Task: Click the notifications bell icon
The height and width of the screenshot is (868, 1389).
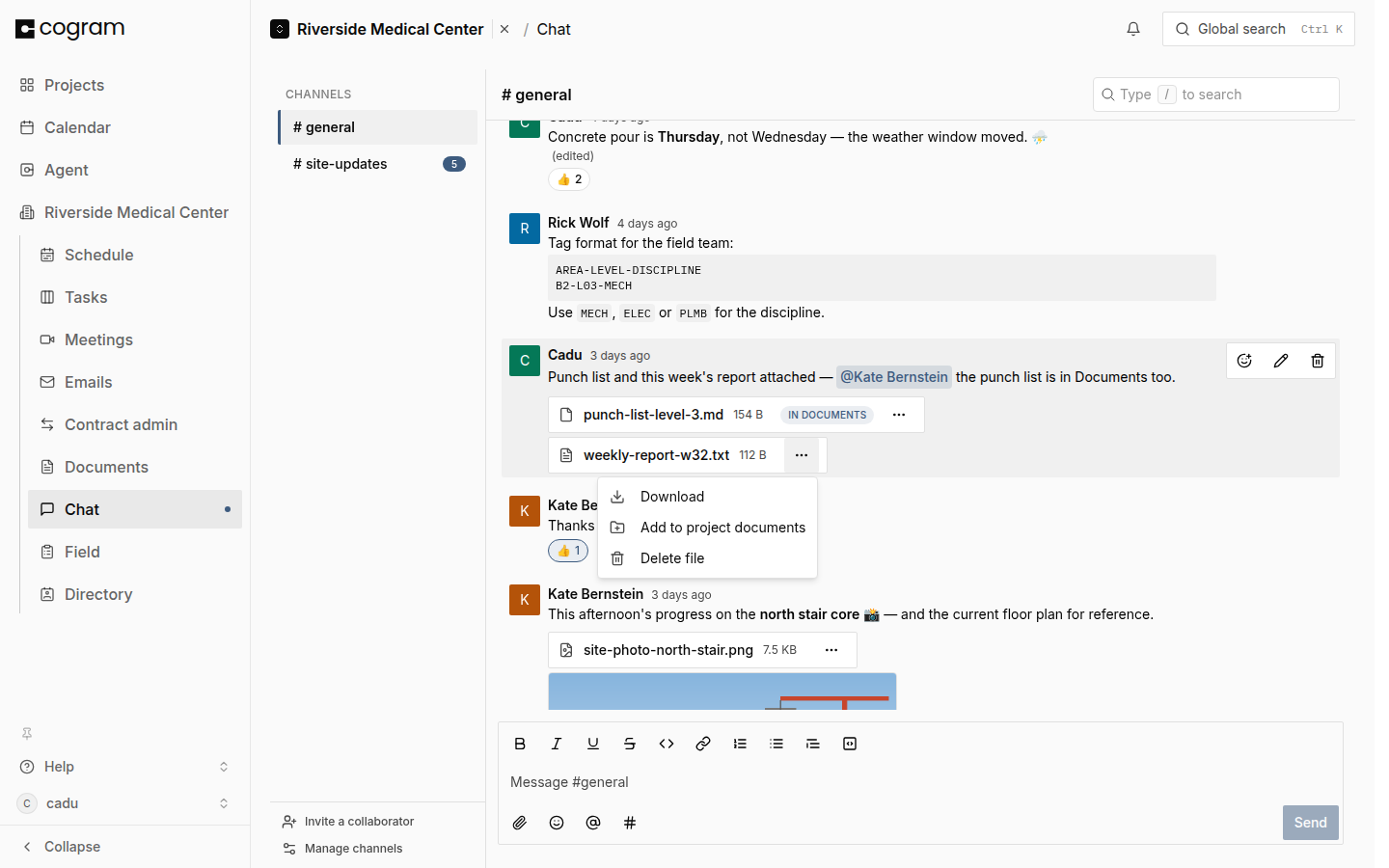Action: click(x=1133, y=29)
